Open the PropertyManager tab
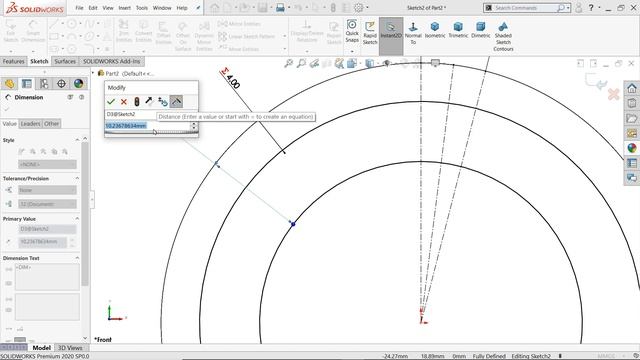 click(x=27, y=84)
